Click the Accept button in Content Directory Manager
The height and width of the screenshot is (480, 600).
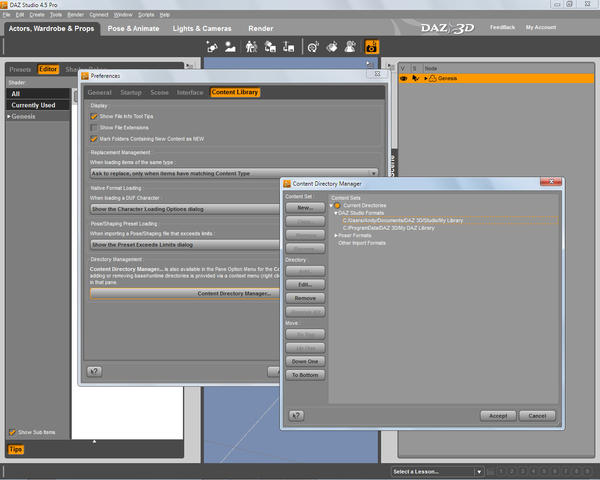pyautogui.click(x=497, y=415)
